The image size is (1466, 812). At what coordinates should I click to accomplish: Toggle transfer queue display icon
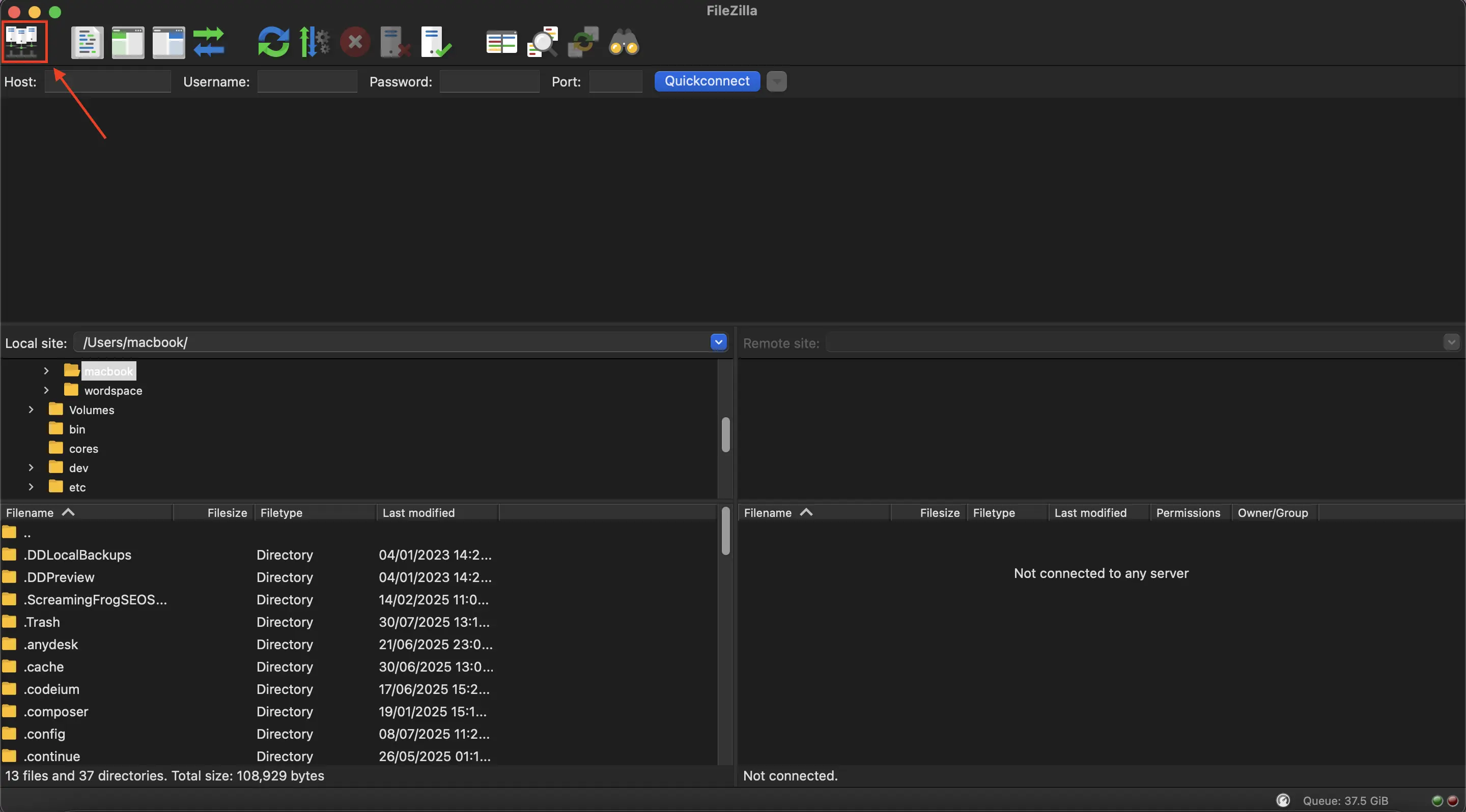click(x=209, y=42)
